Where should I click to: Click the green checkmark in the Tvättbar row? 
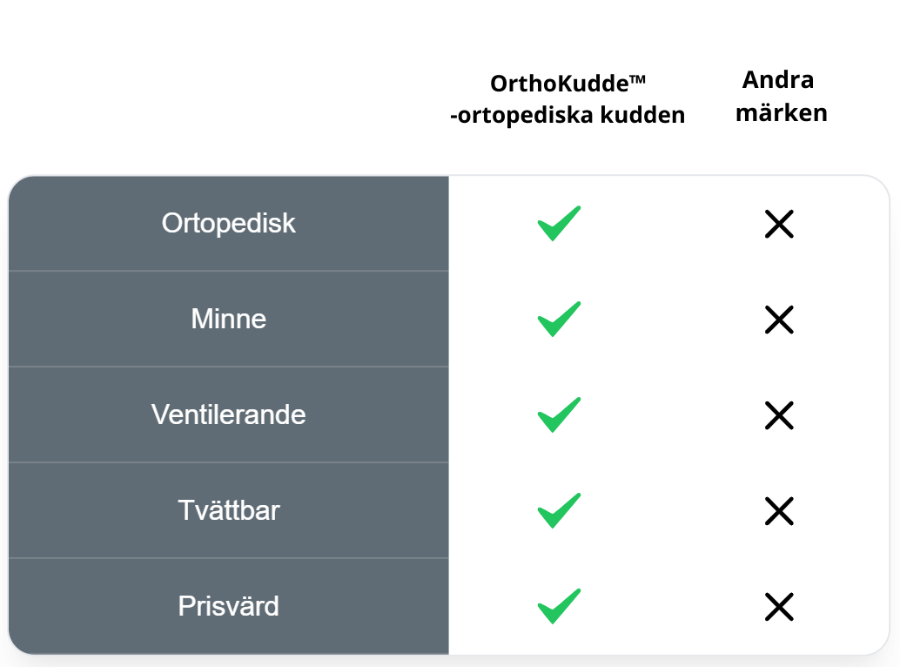point(559,510)
